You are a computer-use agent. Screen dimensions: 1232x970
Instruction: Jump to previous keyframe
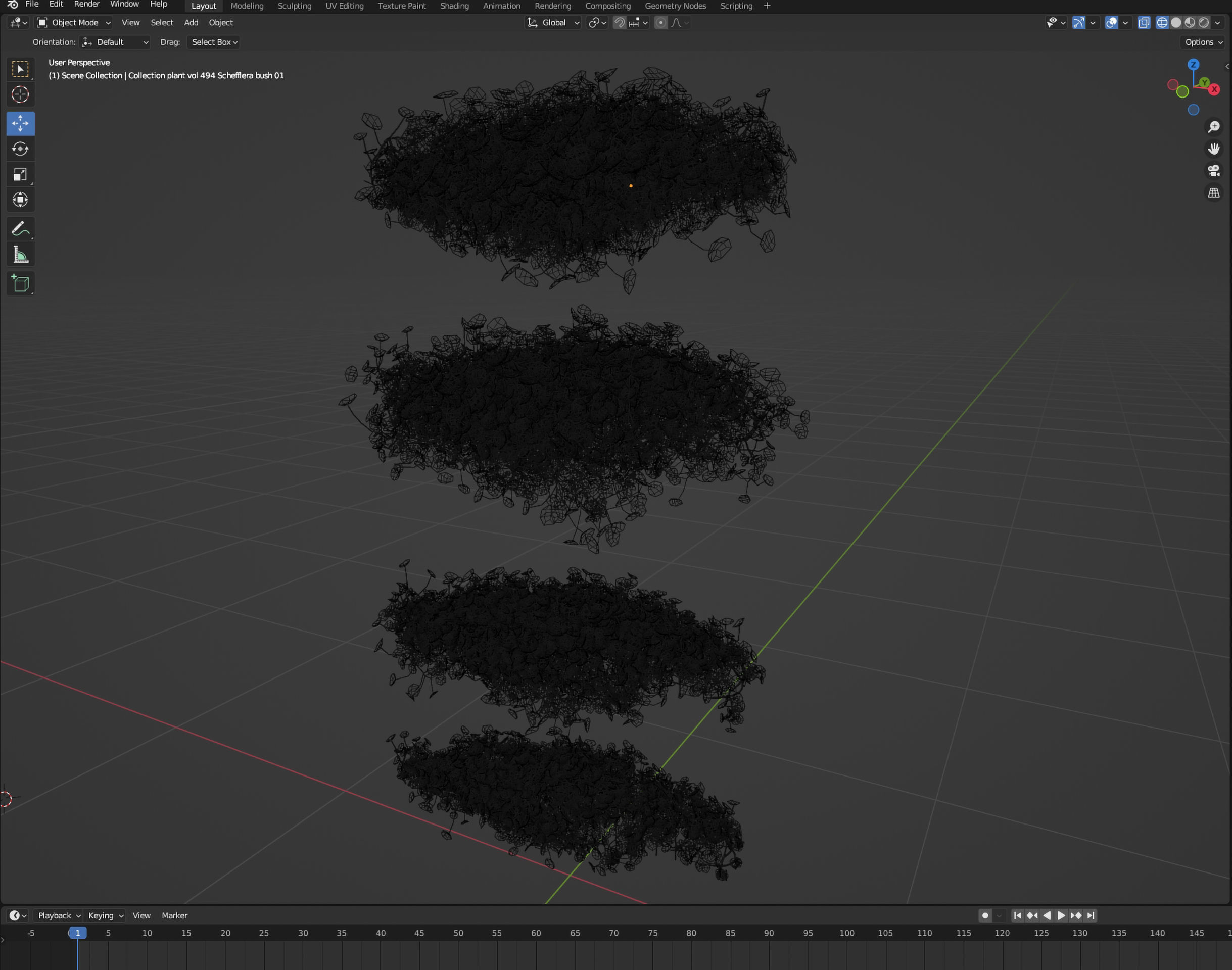(1032, 915)
